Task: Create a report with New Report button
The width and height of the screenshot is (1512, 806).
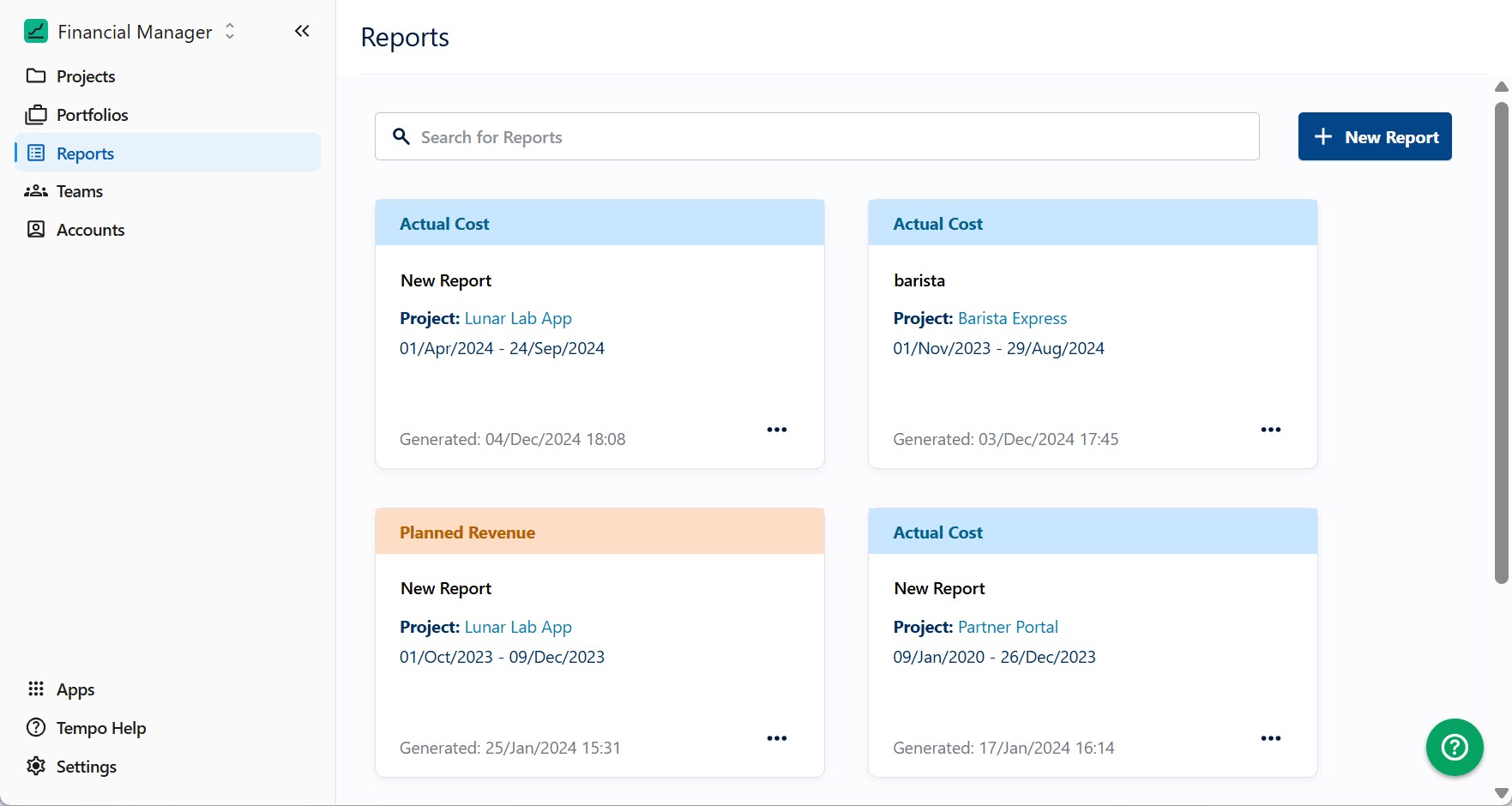Action: (x=1374, y=136)
